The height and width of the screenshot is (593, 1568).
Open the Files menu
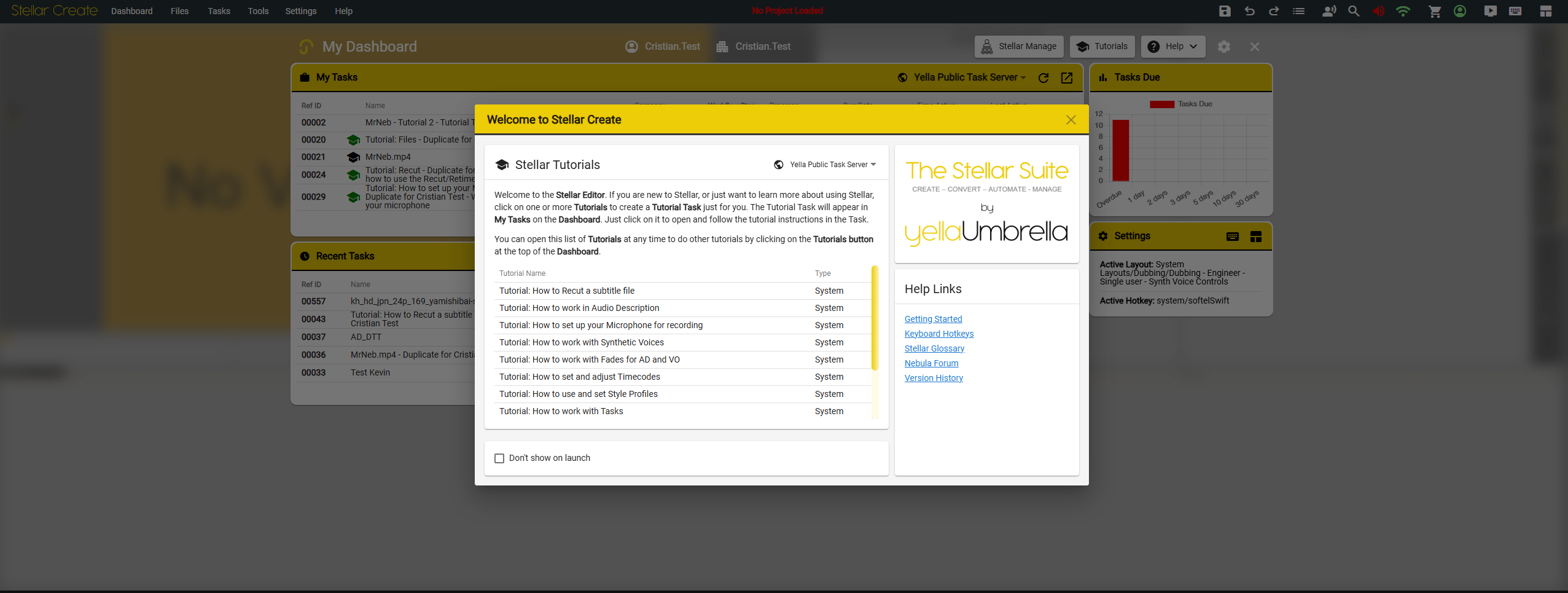click(179, 11)
